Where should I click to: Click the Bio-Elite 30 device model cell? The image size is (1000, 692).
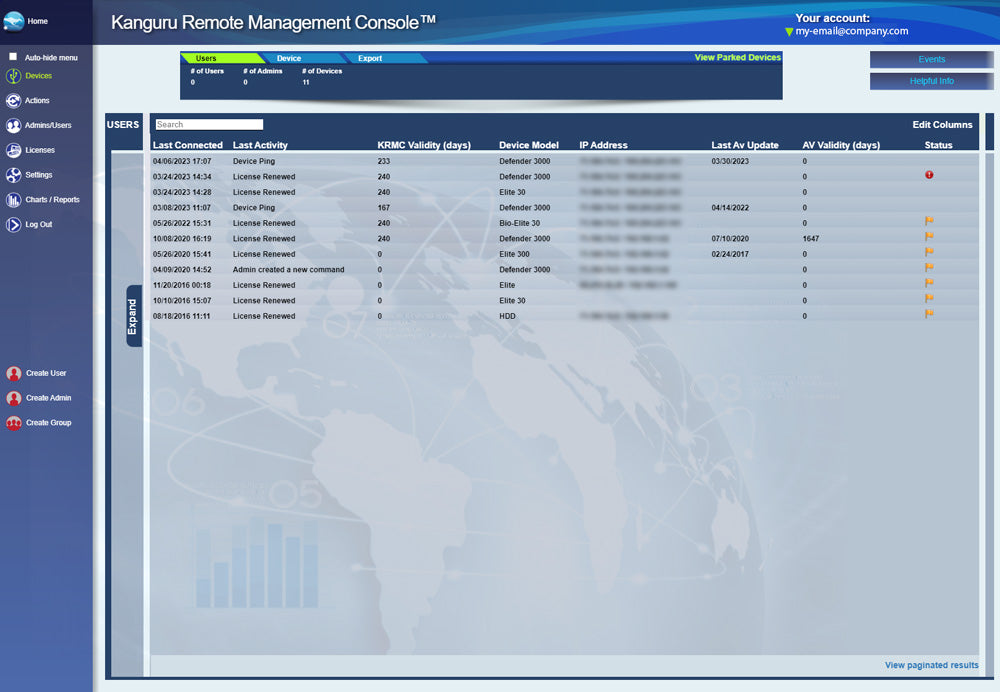(519, 223)
